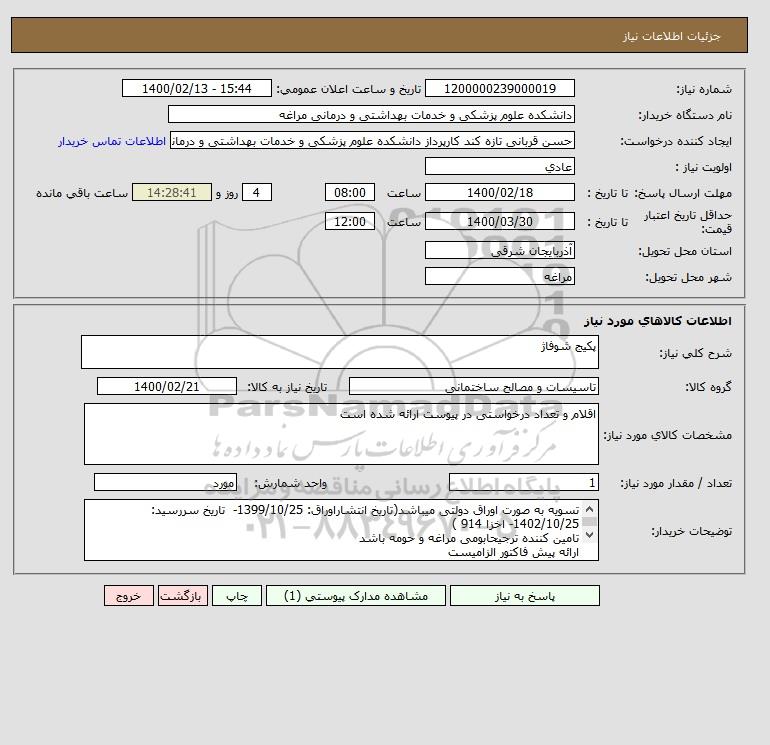Click the remaining time field 14:28:41
The height and width of the screenshot is (745, 770).
(172, 193)
